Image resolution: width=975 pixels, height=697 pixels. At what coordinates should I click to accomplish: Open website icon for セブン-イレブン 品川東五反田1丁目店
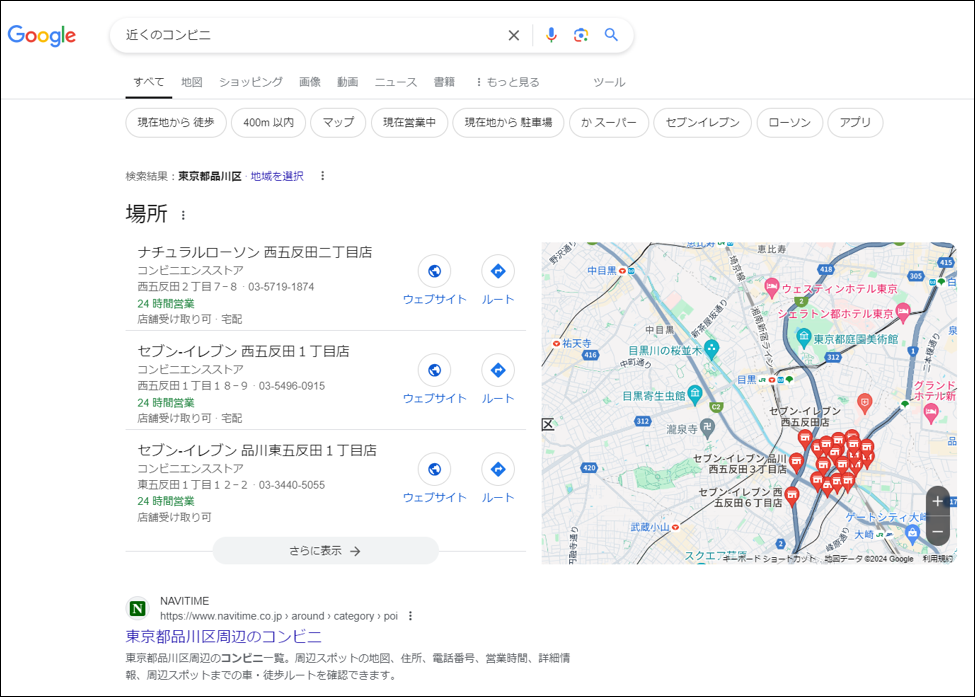(435, 469)
